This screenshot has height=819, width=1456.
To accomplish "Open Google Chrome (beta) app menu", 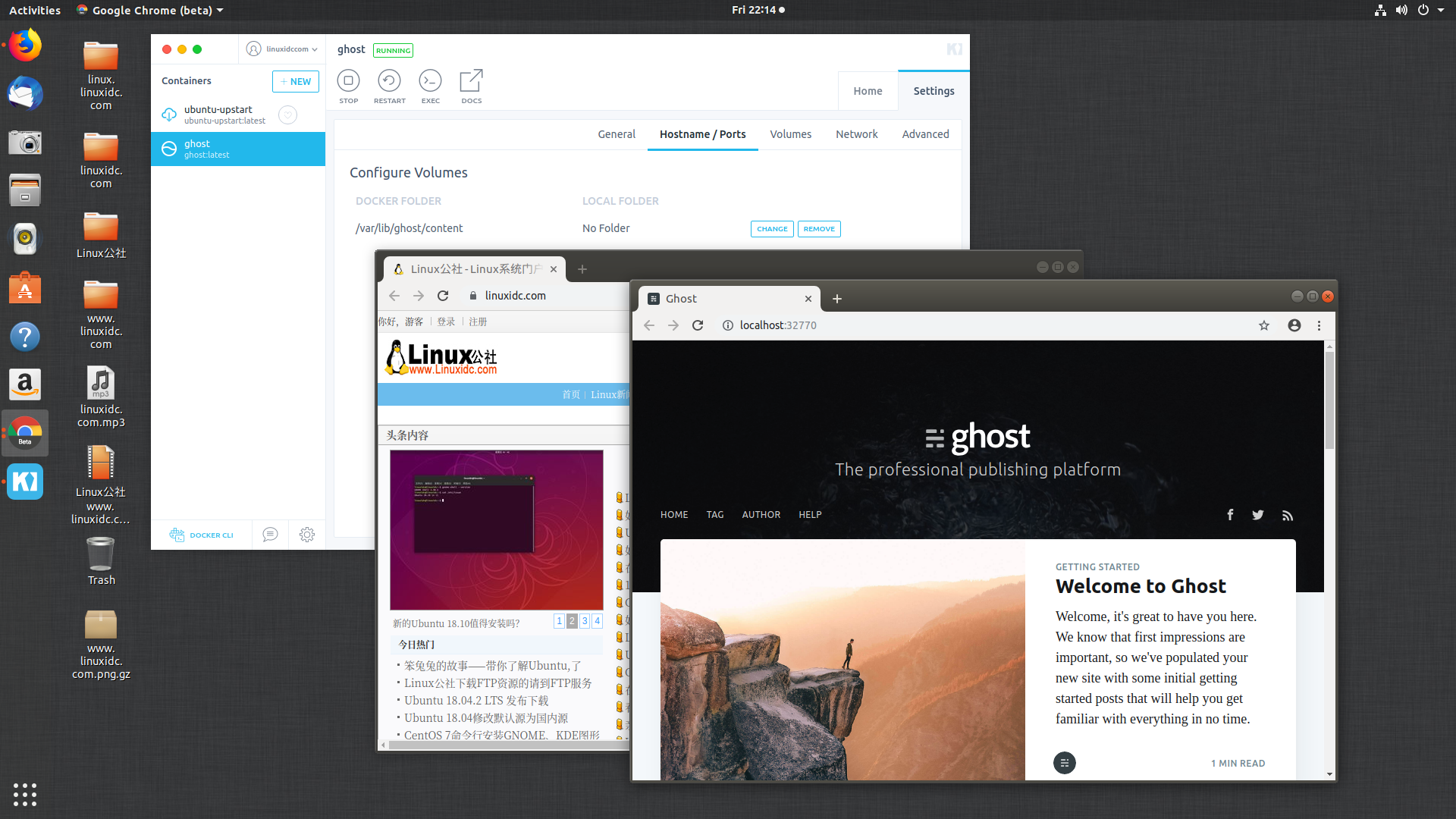I will point(149,10).
